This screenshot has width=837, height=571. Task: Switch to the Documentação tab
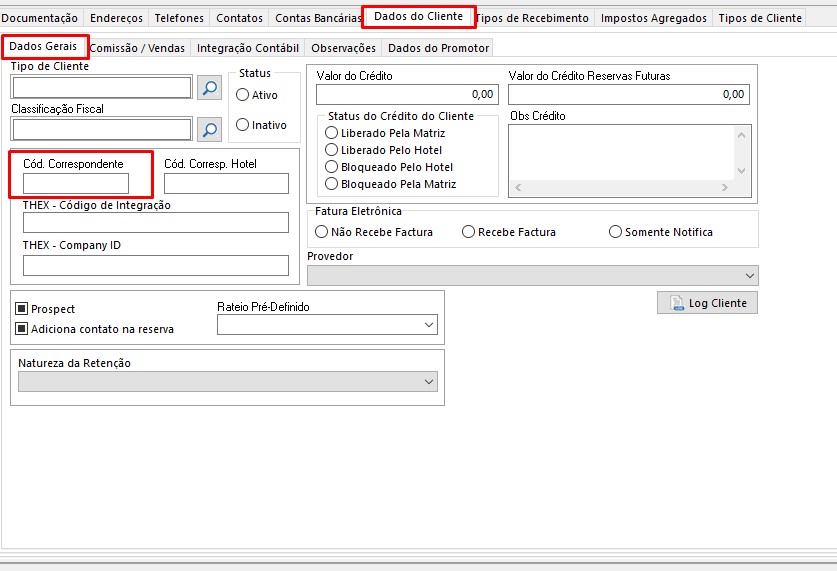click(40, 18)
